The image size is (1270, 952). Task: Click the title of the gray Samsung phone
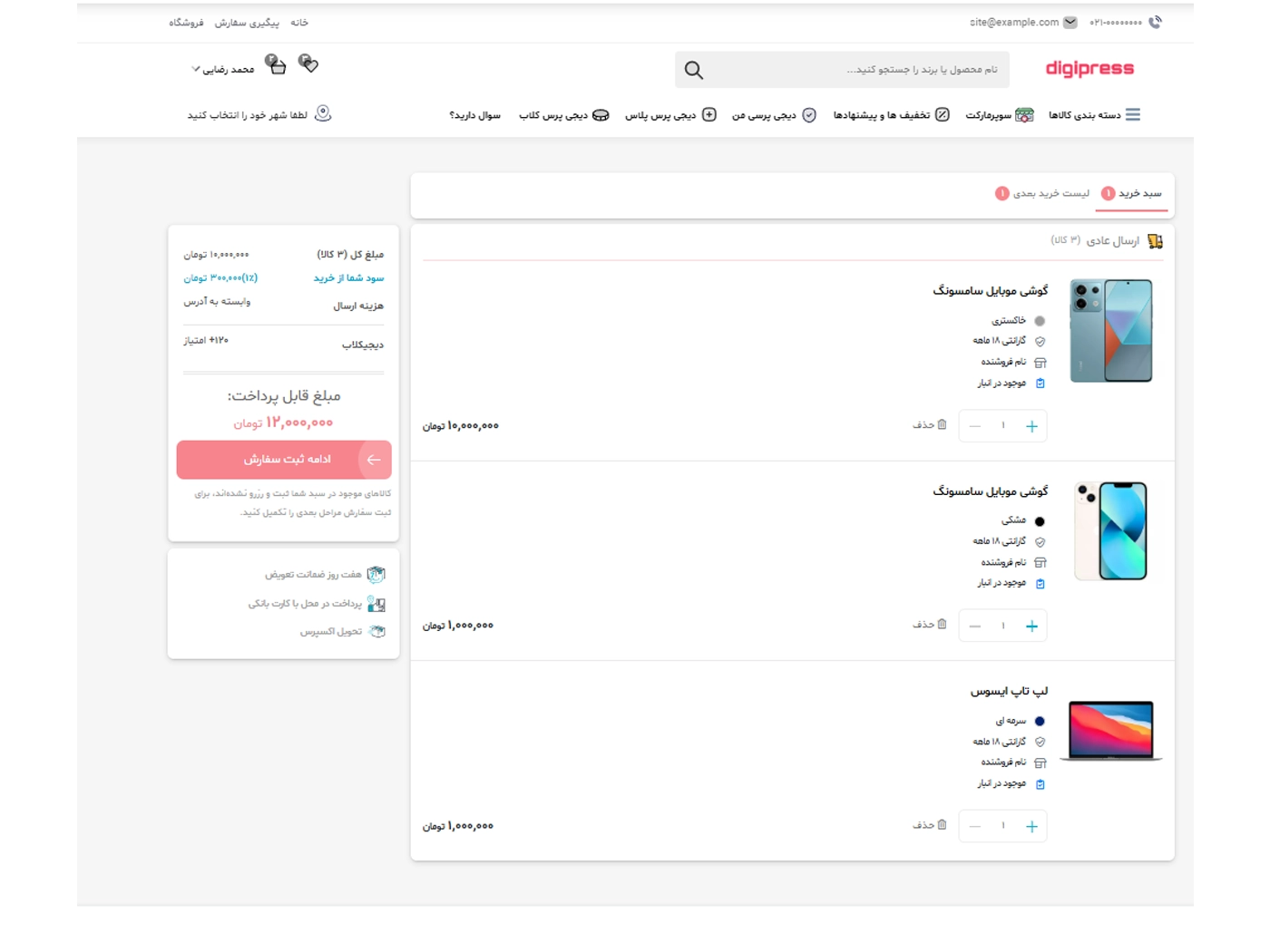[x=991, y=290]
